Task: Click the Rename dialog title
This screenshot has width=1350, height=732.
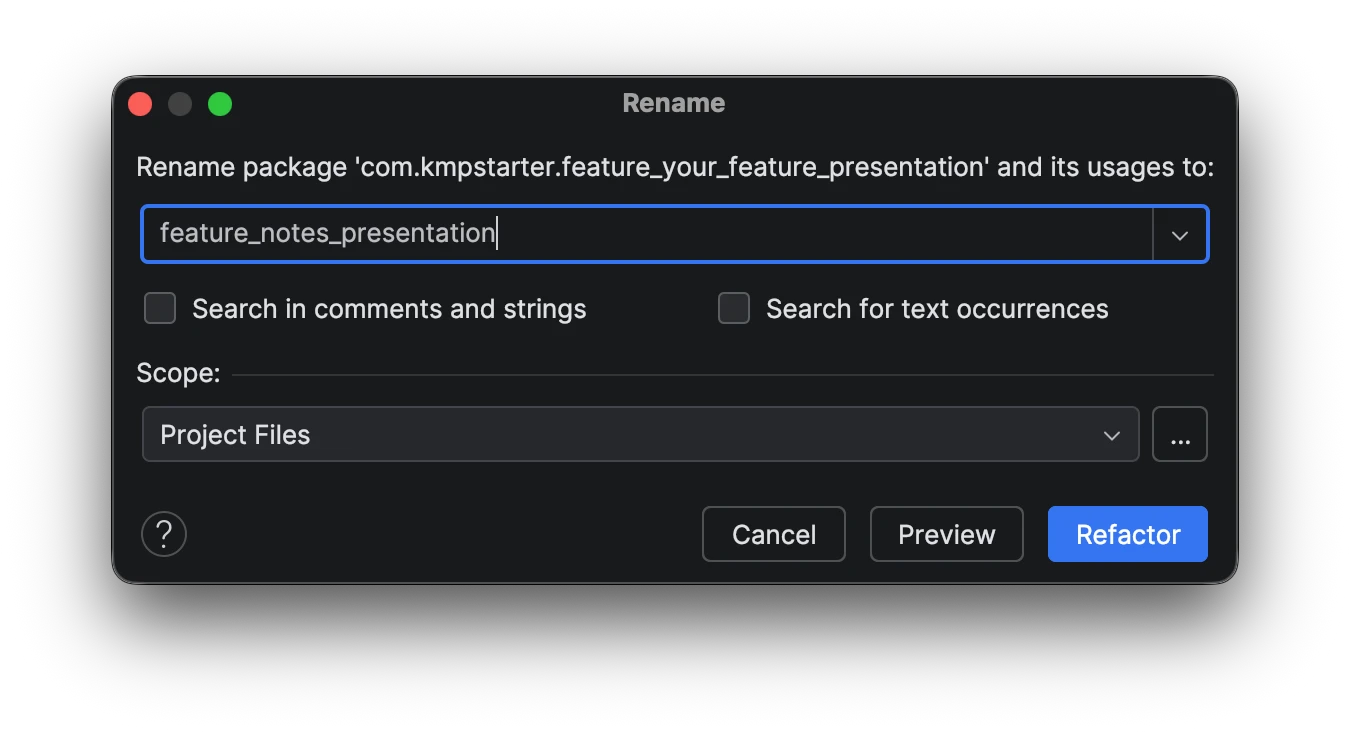Action: tap(673, 103)
